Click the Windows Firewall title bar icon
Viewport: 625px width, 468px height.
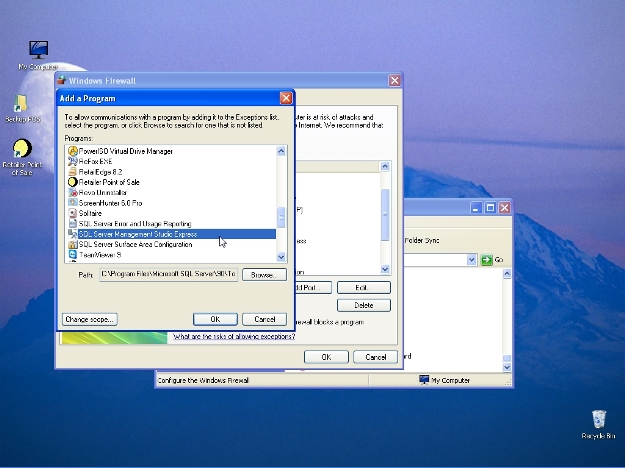tap(61, 80)
